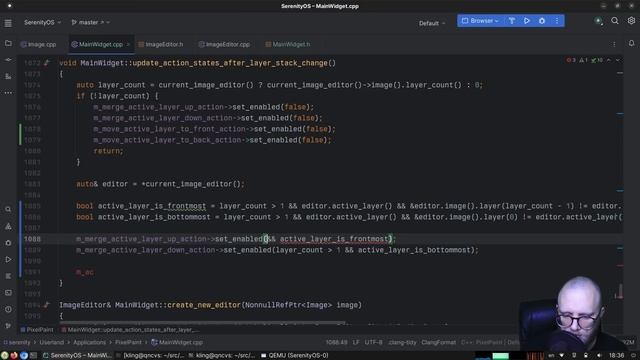Open the Terminal tool window icon

(x=8, y=293)
